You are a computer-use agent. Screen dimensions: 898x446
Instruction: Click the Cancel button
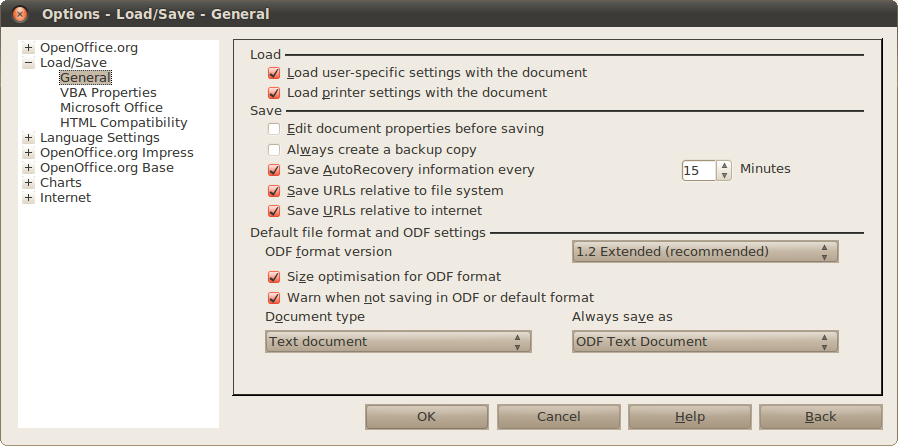pyautogui.click(x=558, y=417)
